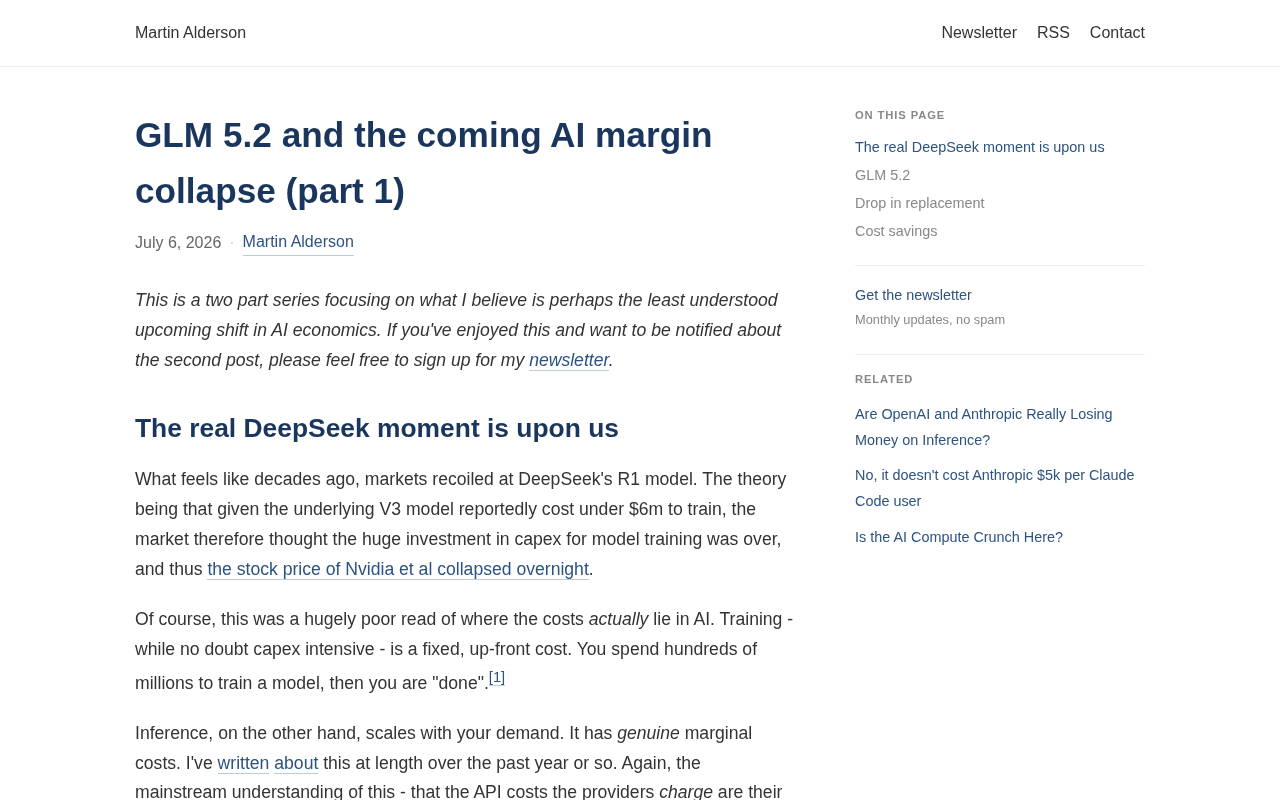Open the Contact nav item
Viewport: 1280px width, 800px height.
1117,33
